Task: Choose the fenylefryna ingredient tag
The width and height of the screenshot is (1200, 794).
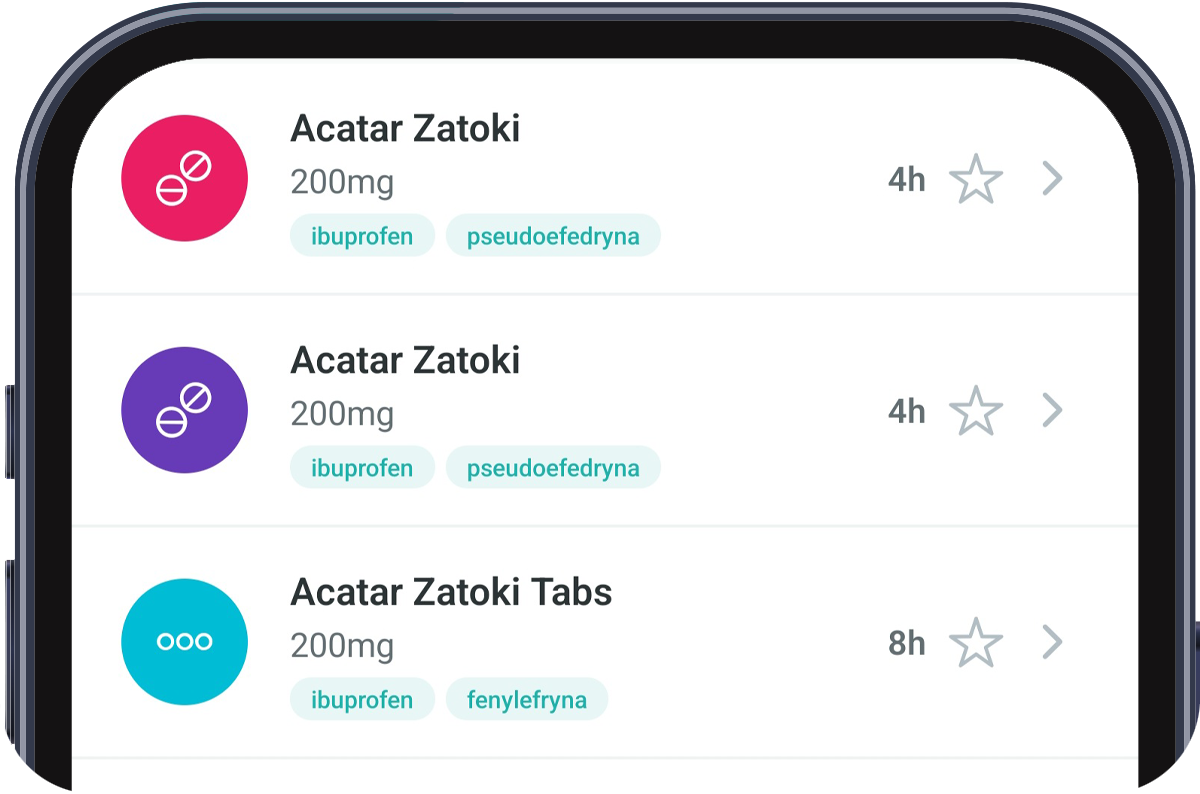Action: pos(526,699)
